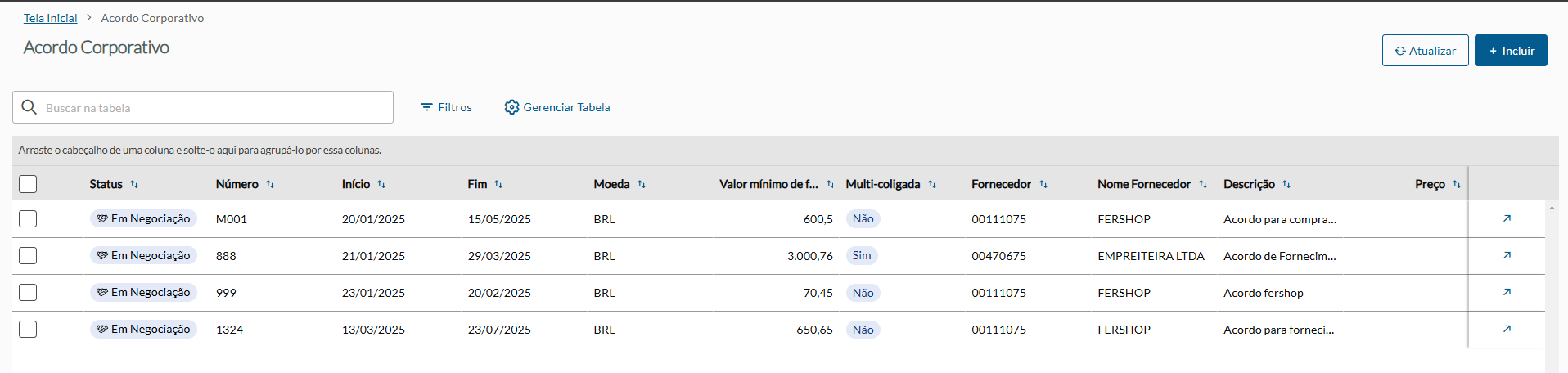Click the Status column sort icon
Image resolution: width=1568 pixels, height=373 pixels.
click(135, 185)
